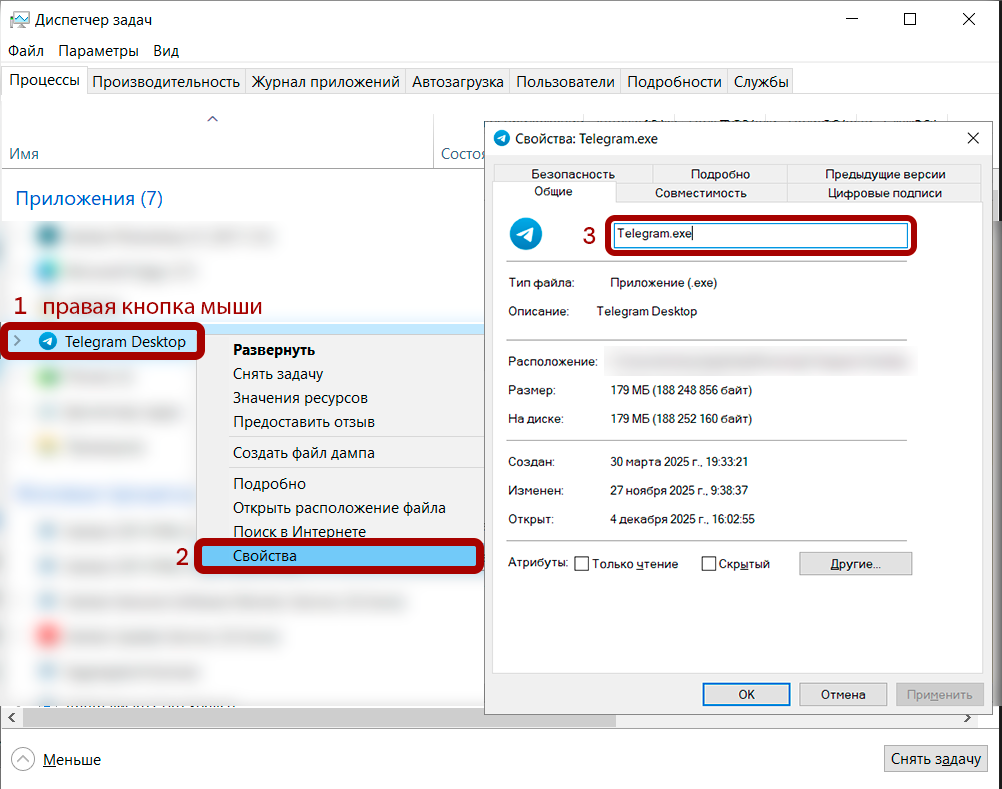
Task: Open the Безопасность tab in Properties
Action: (573, 174)
